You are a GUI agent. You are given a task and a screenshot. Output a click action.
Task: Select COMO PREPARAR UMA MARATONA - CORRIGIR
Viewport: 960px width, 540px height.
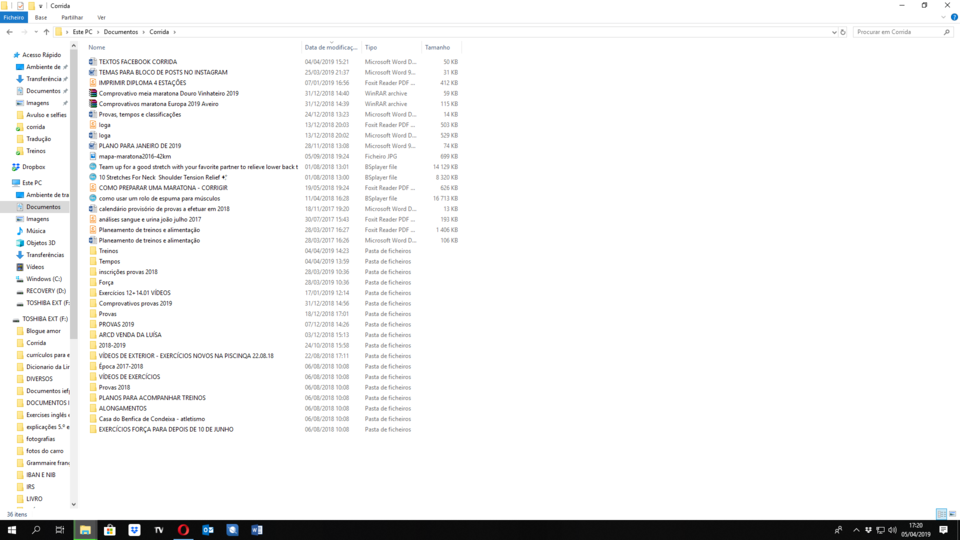point(163,188)
